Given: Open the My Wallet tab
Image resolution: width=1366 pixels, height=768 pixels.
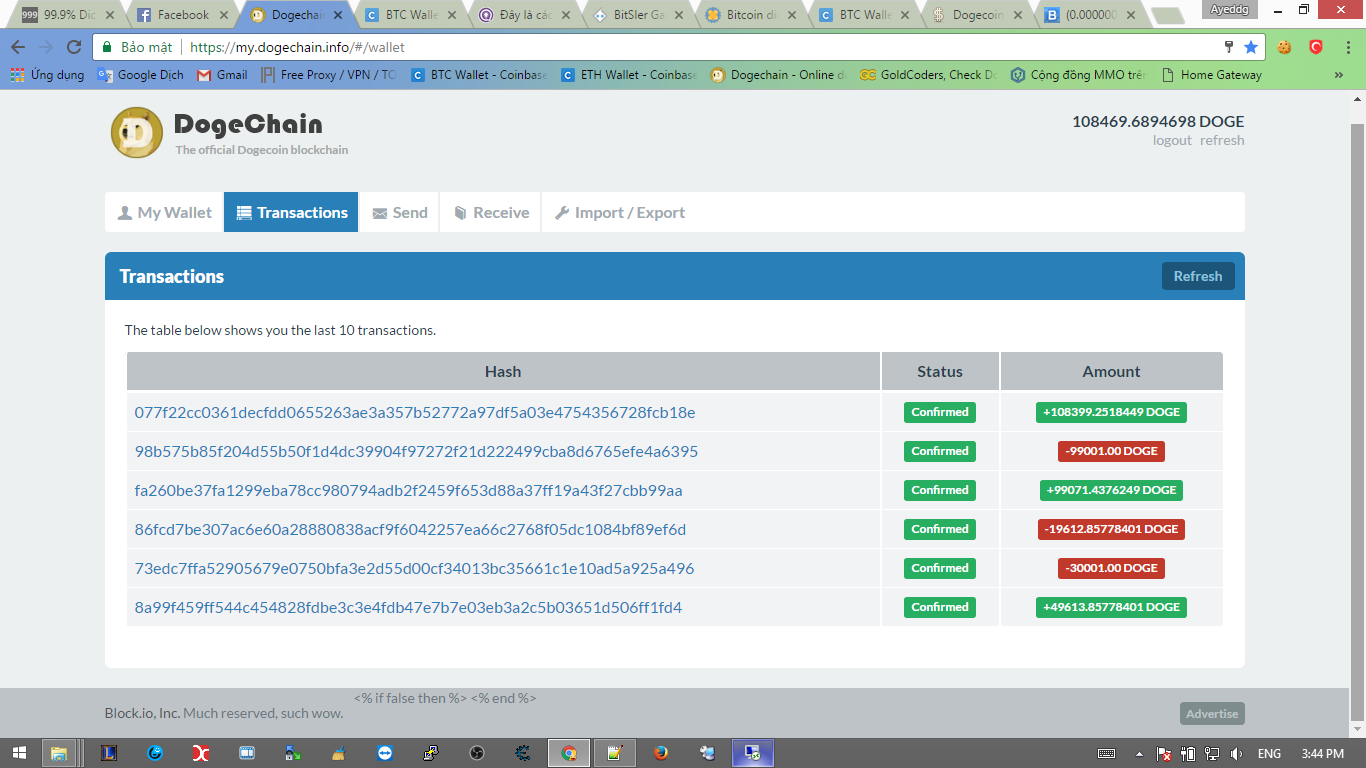Looking at the screenshot, I should pos(165,212).
